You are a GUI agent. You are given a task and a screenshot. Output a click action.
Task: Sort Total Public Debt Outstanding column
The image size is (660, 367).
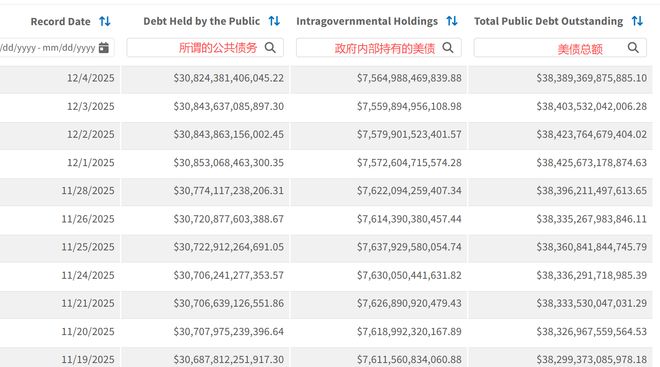click(637, 21)
